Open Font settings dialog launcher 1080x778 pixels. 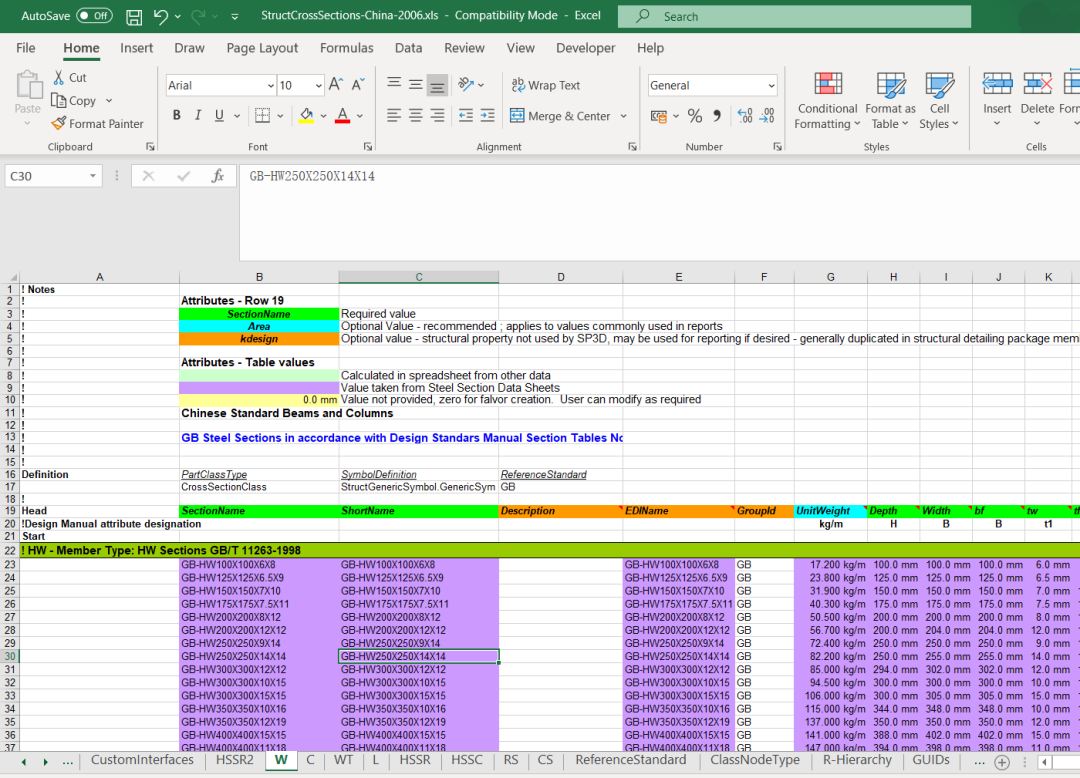click(368, 147)
